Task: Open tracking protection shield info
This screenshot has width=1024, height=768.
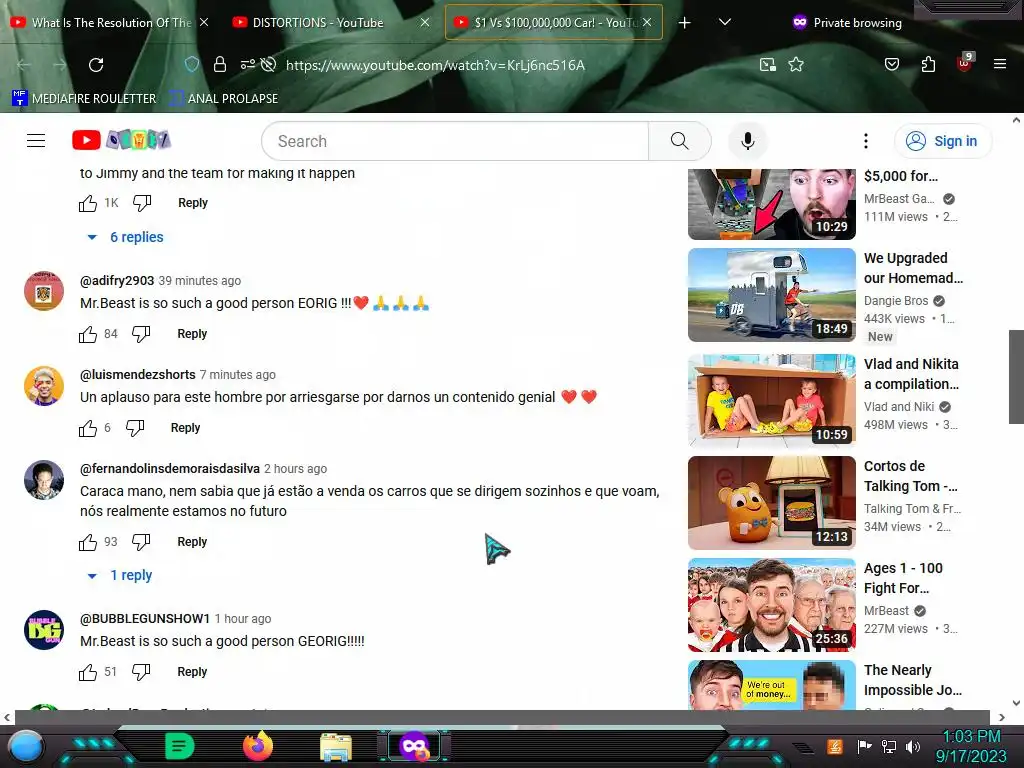Action: click(191, 64)
